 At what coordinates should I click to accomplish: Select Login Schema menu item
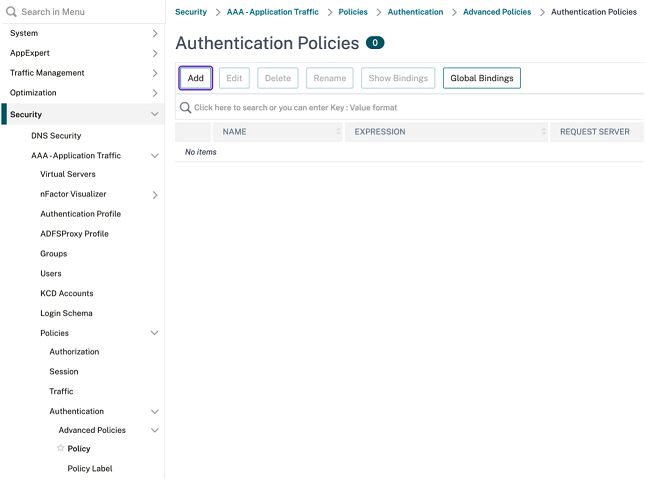[66, 313]
